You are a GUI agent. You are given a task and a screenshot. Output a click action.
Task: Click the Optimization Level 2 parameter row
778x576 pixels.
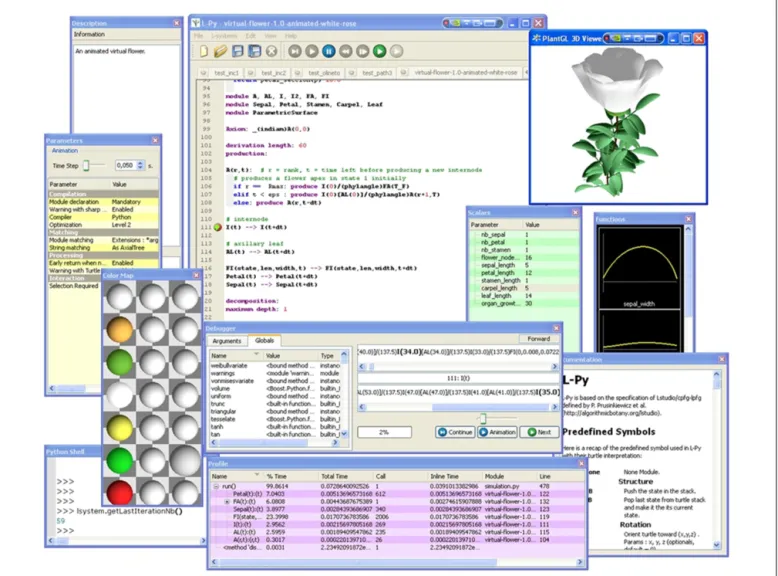point(103,225)
